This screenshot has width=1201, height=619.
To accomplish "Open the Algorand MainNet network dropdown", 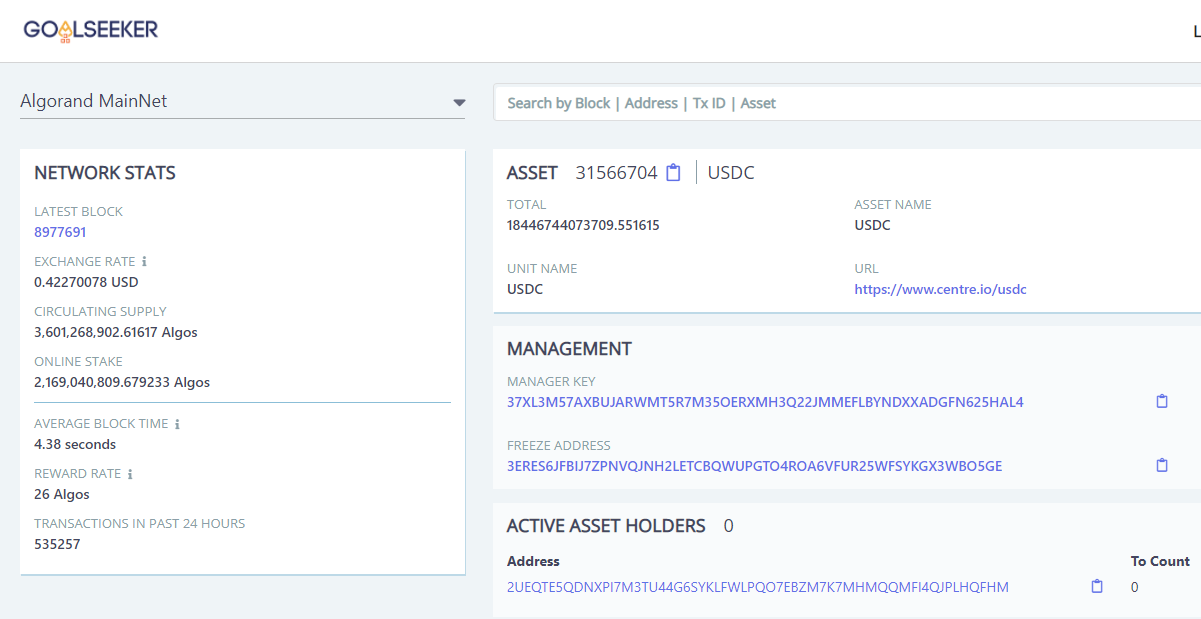I will coord(242,102).
